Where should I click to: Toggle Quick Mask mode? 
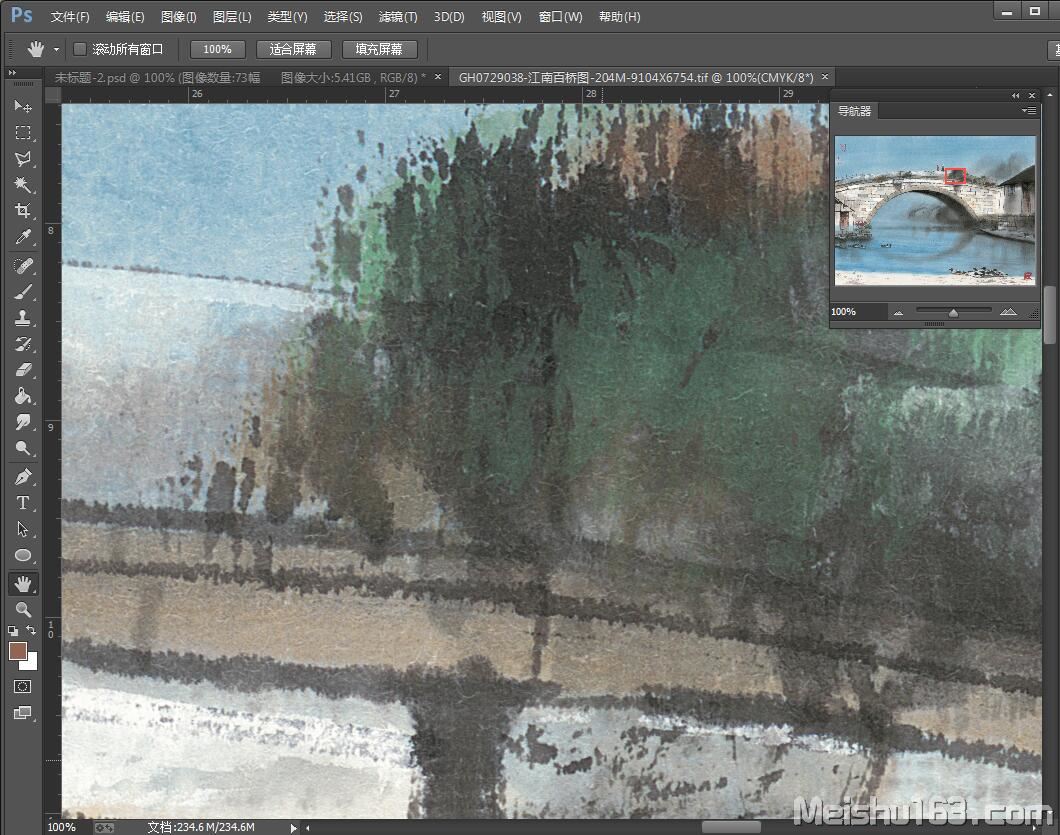[22, 686]
